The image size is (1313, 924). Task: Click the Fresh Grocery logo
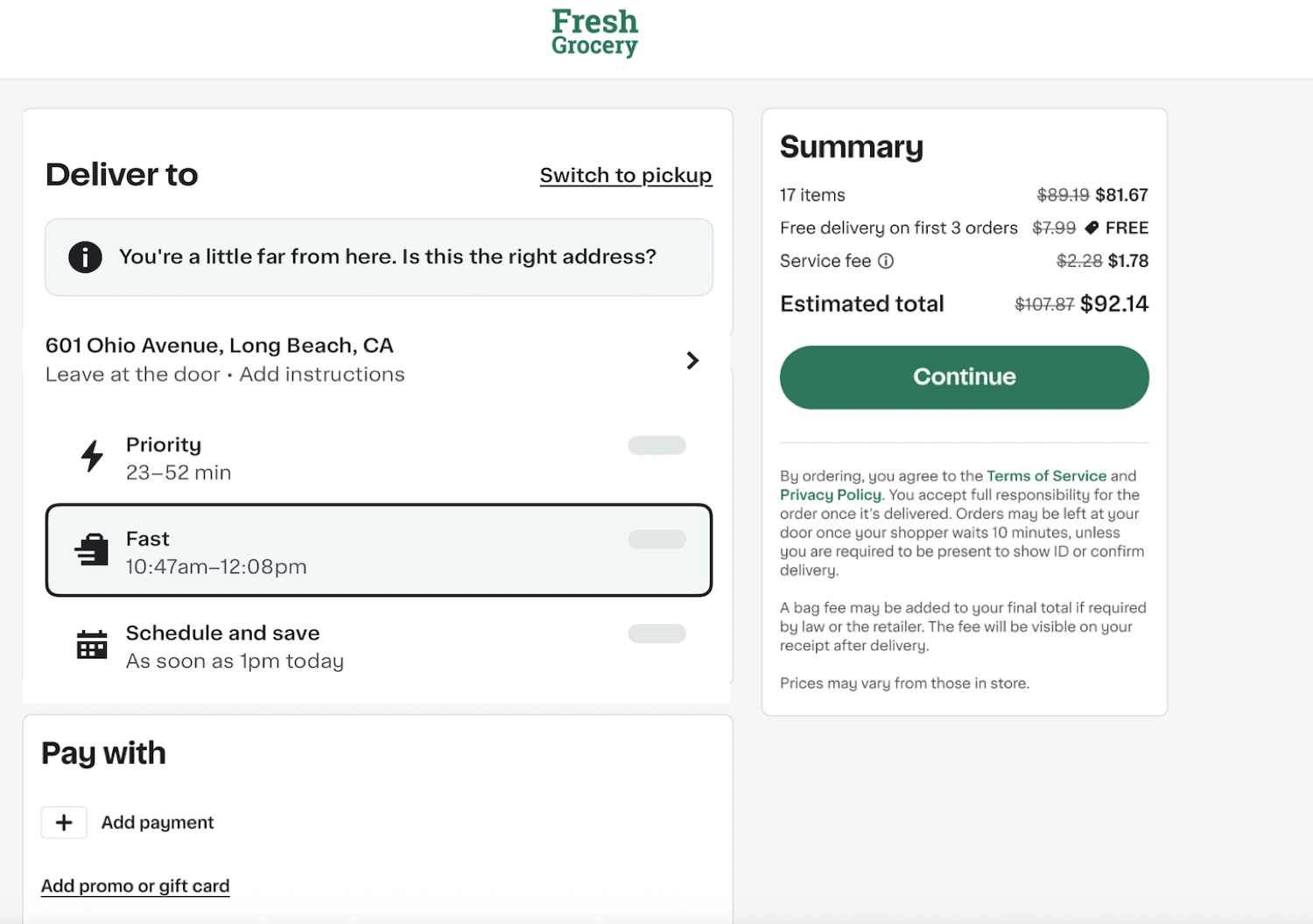click(594, 31)
